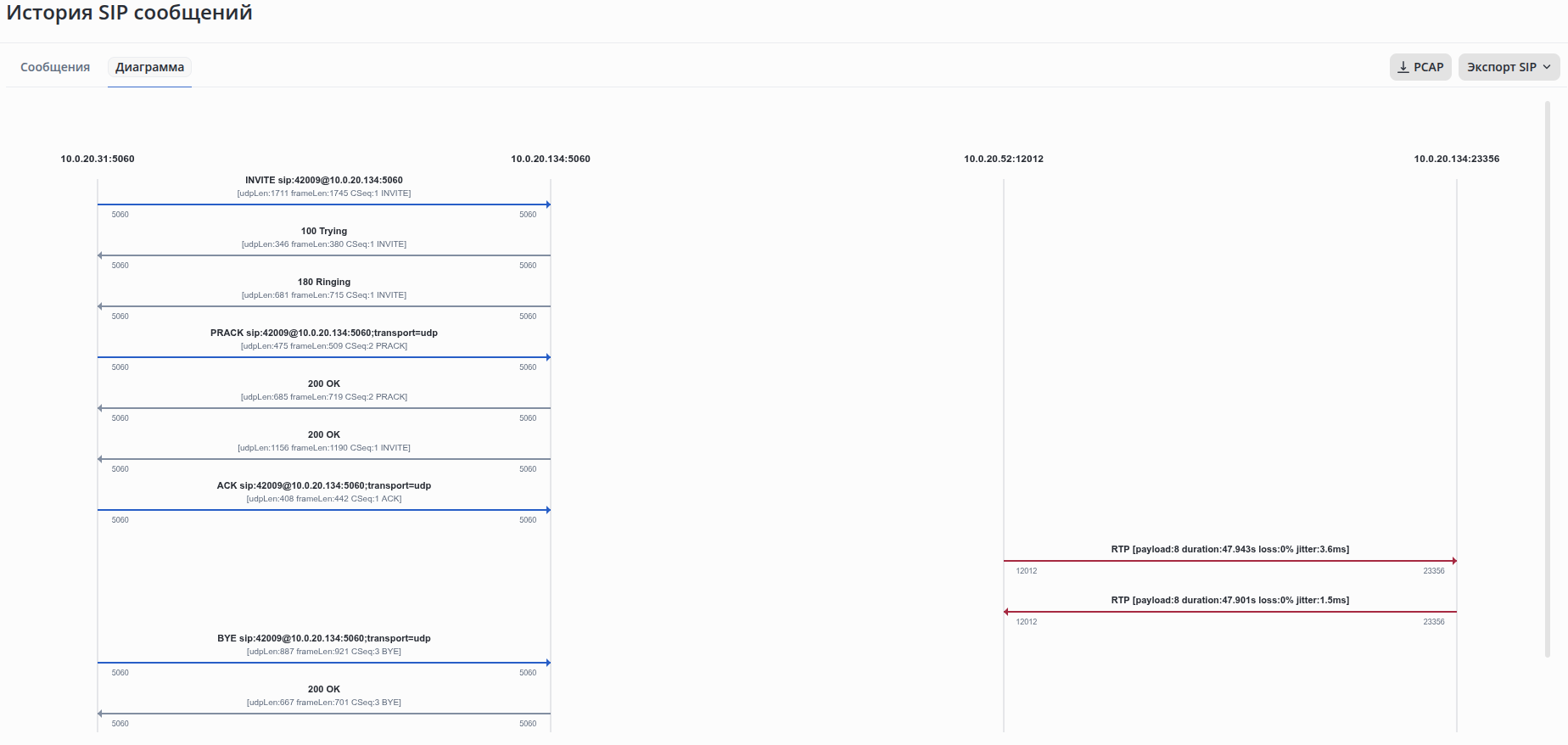This screenshot has height=745, width=1568.
Task: Click the 200 OK response for INVITE
Action: click(x=323, y=434)
